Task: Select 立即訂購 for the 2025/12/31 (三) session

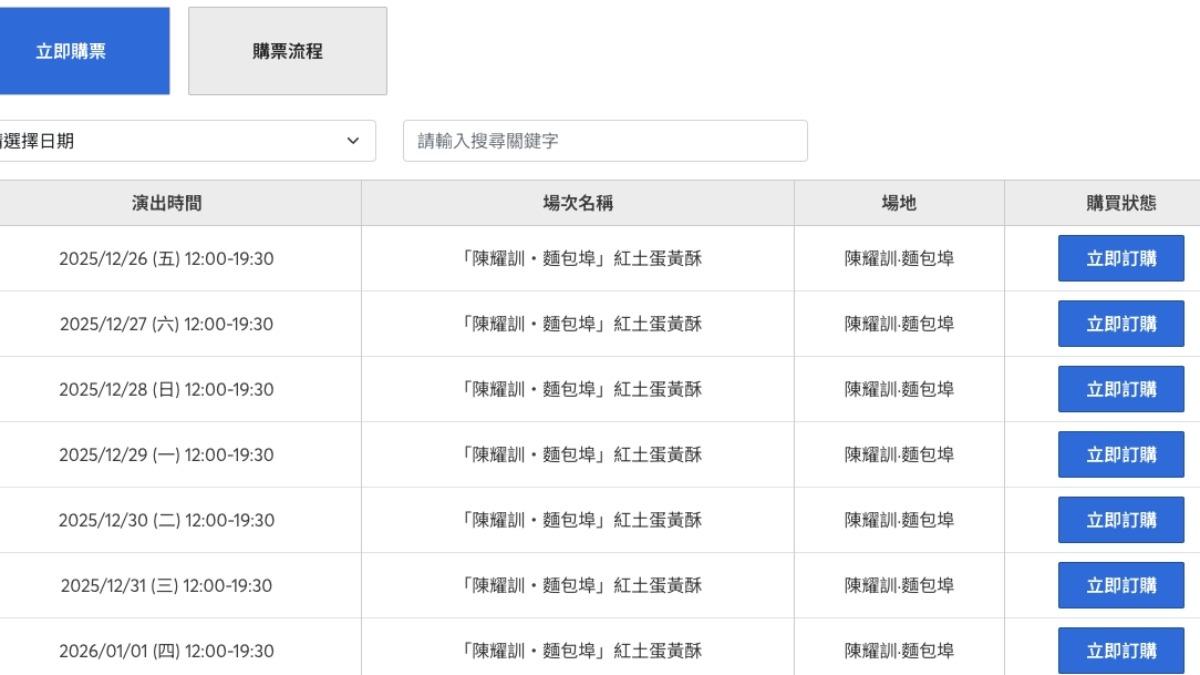Action: pos(1121,585)
